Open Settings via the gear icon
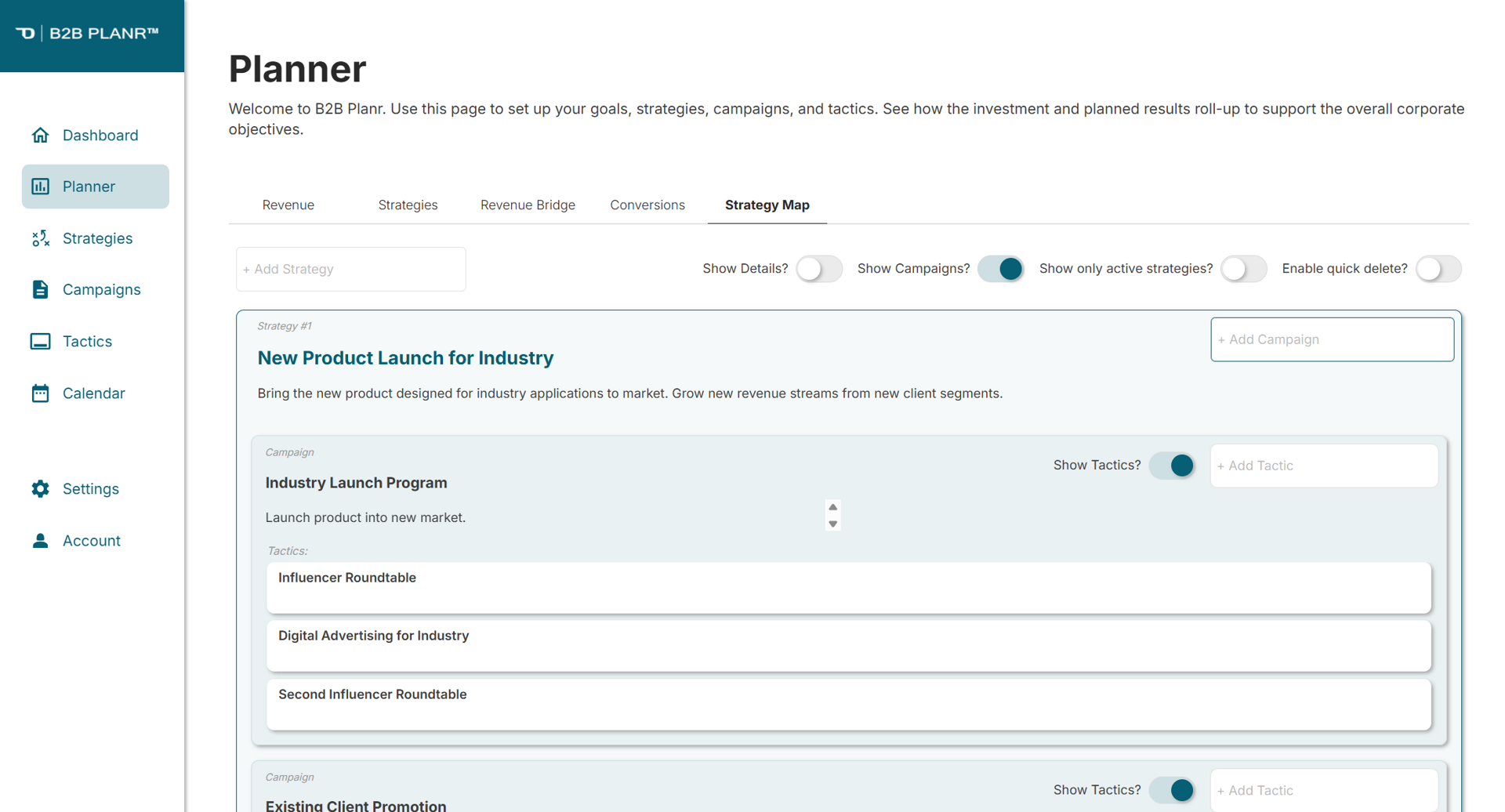 click(x=40, y=488)
